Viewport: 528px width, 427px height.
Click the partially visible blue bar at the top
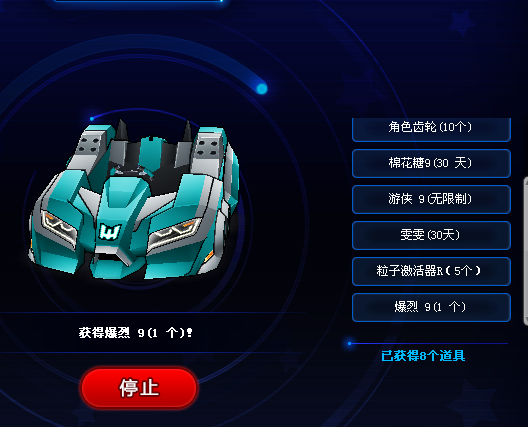tap(138, 1)
